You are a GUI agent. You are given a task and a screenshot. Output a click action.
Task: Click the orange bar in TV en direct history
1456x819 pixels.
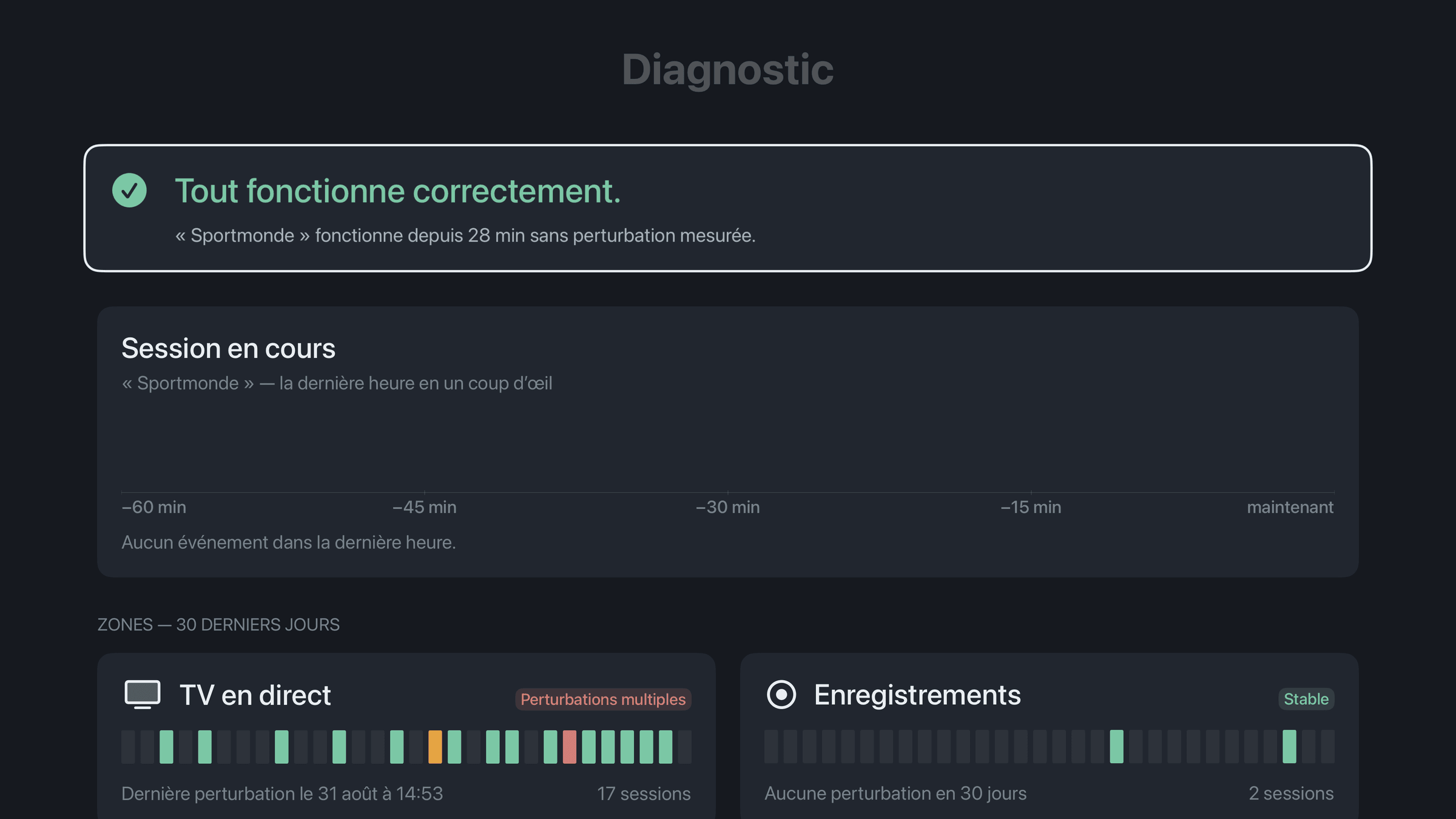click(x=435, y=747)
